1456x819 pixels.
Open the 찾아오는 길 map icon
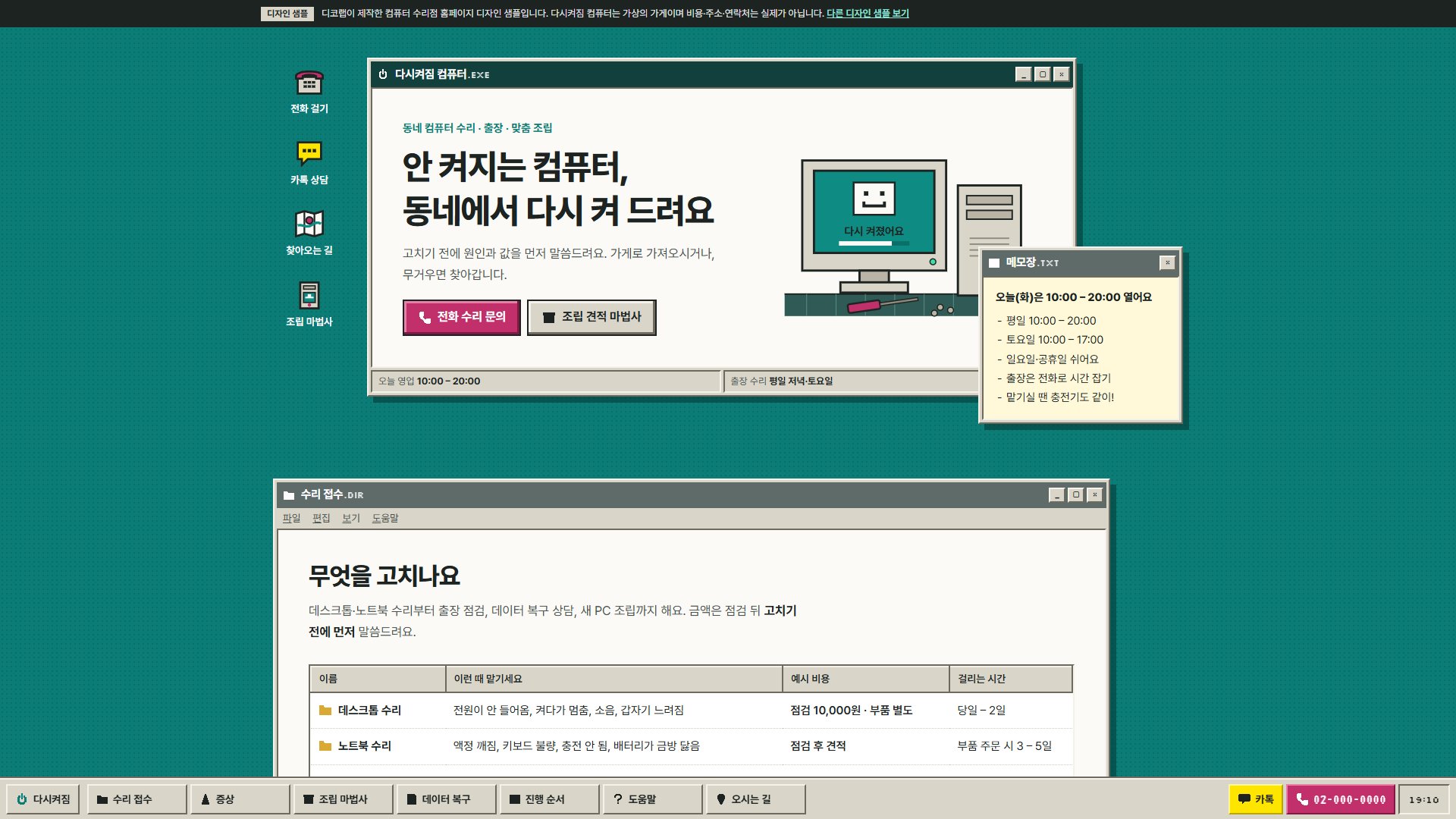pos(309,234)
